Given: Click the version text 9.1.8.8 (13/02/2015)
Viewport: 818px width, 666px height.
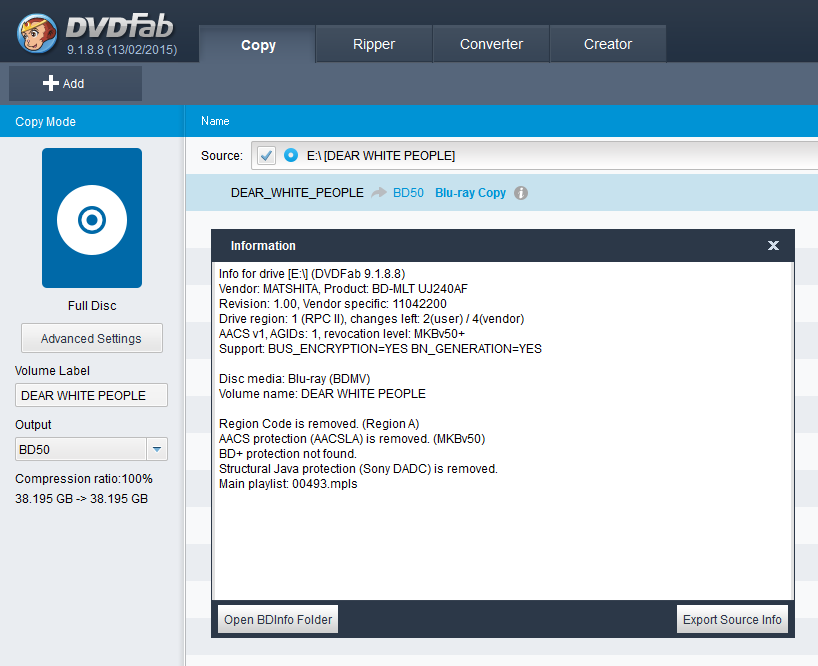Looking at the screenshot, I should click(x=122, y=50).
